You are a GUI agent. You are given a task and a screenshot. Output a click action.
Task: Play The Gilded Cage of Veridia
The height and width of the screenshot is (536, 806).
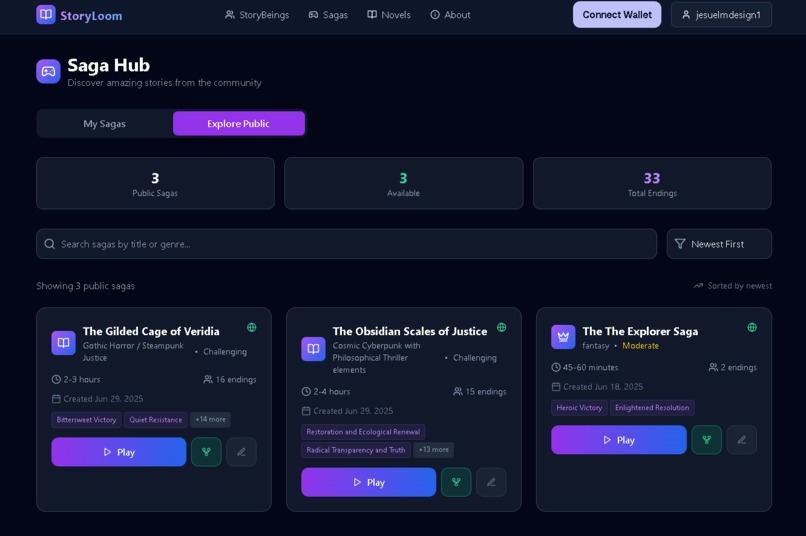point(119,452)
